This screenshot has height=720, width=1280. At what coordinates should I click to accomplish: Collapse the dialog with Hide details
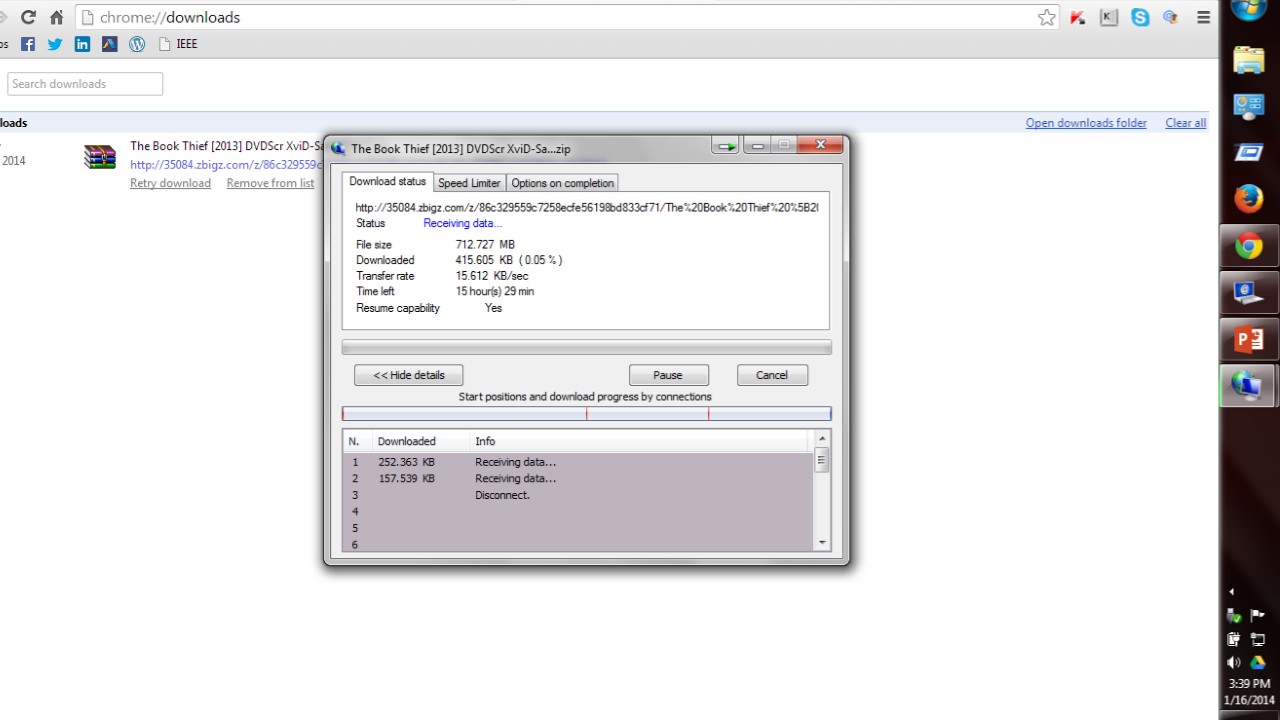click(408, 375)
